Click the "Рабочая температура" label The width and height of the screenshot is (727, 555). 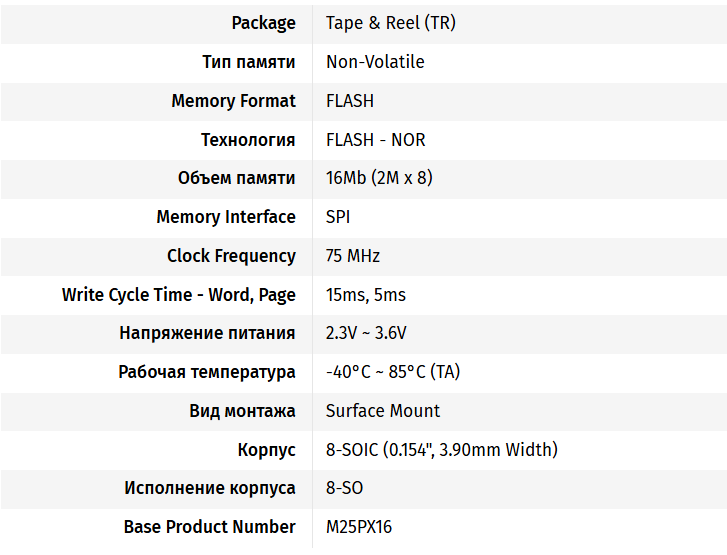coord(207,372)
